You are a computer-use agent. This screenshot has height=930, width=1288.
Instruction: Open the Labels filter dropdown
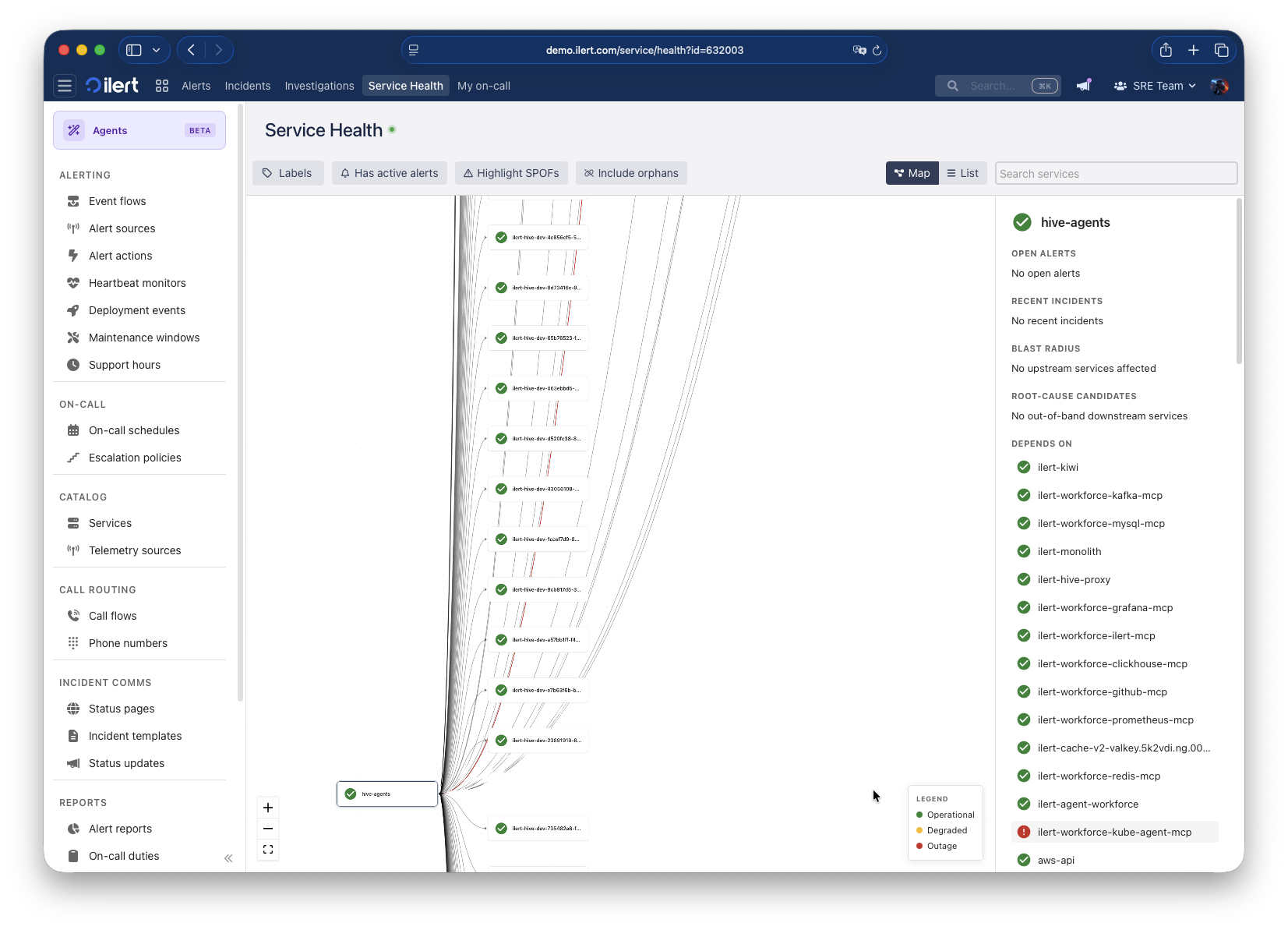[x=287, y=173]
